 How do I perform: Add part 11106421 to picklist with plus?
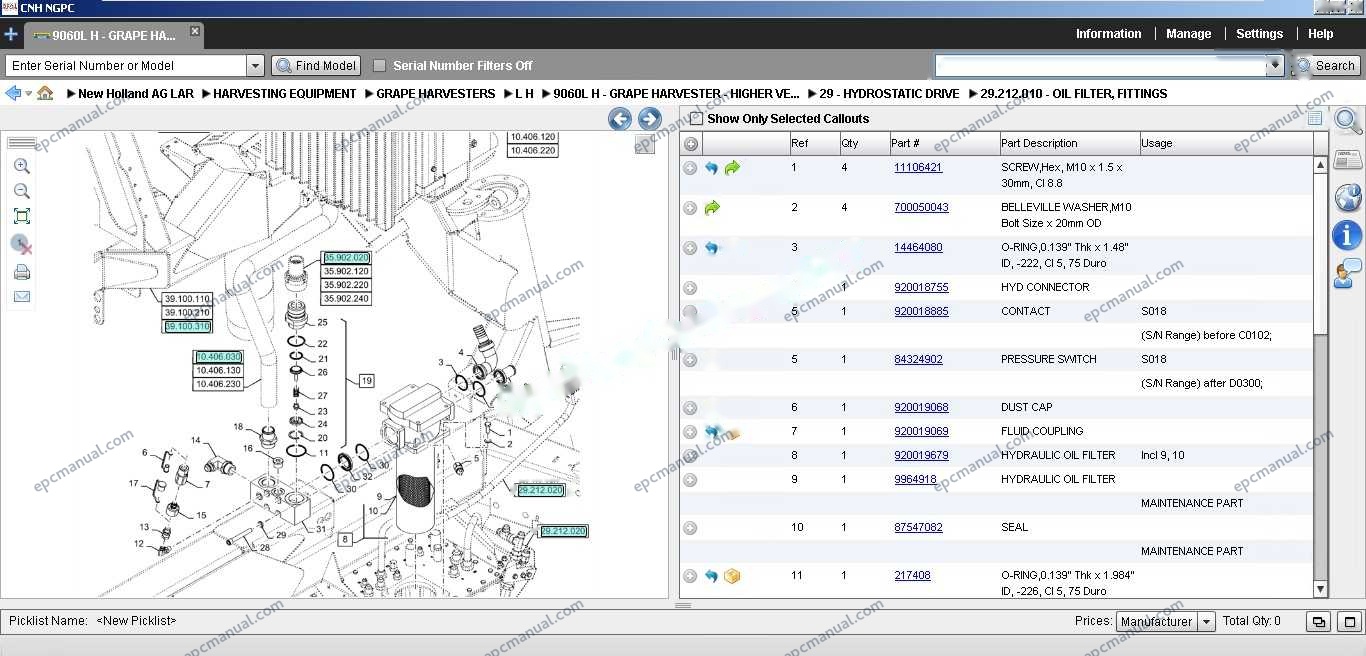coord(690,168)
